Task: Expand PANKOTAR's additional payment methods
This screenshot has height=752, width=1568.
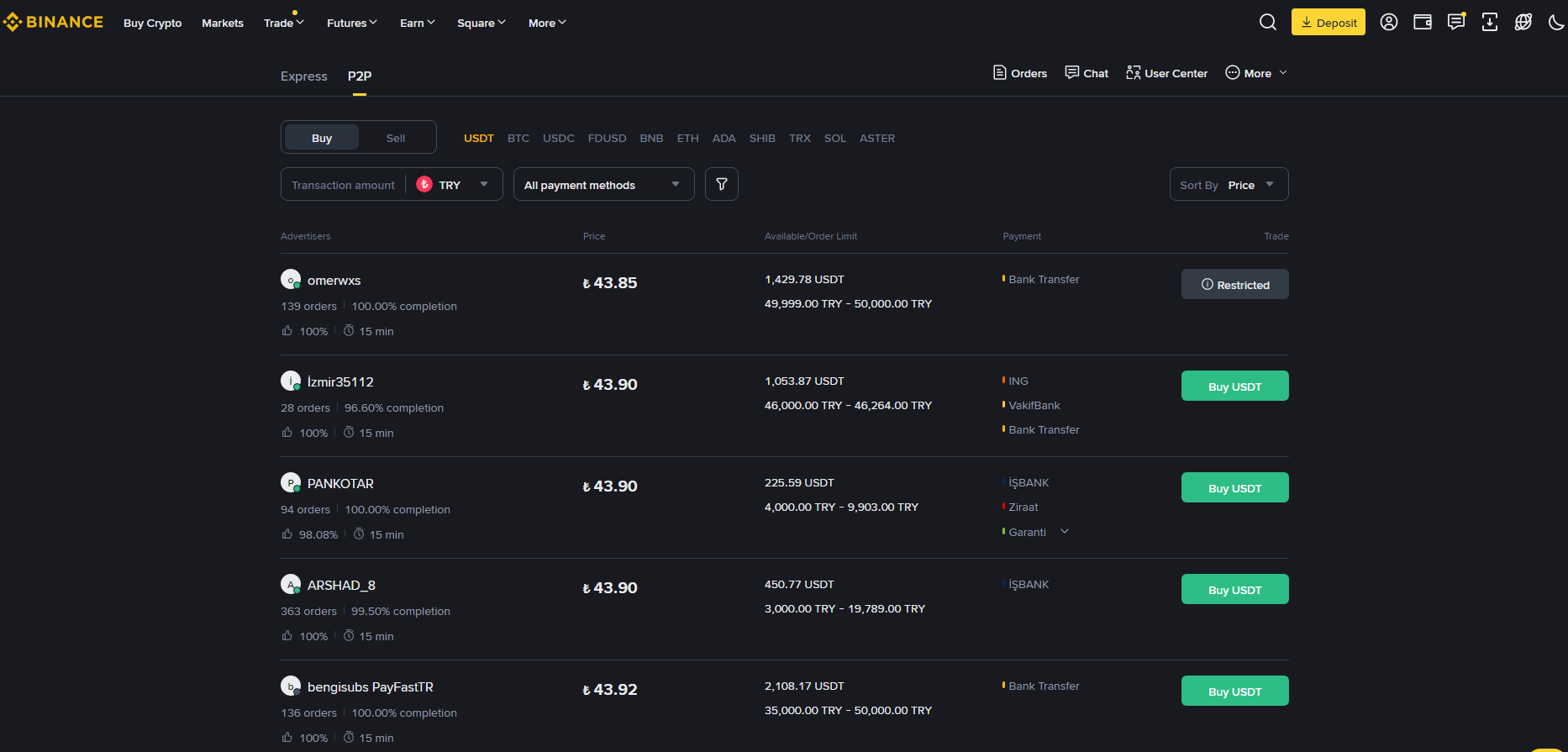Action: click(1065, 532)
